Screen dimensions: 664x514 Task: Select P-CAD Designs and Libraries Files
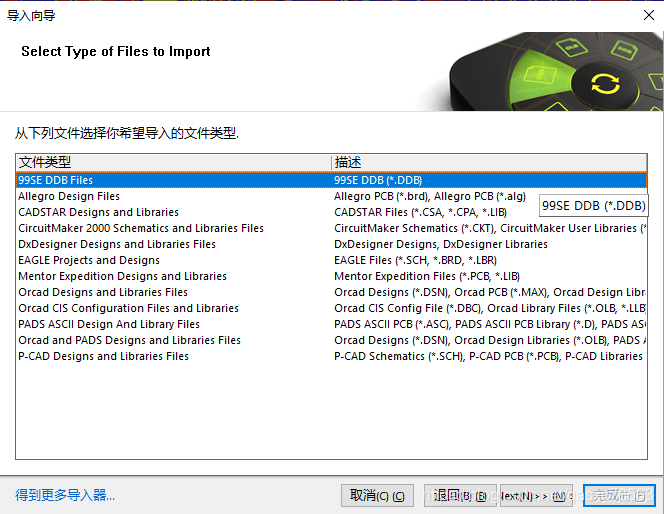[103, 356]
